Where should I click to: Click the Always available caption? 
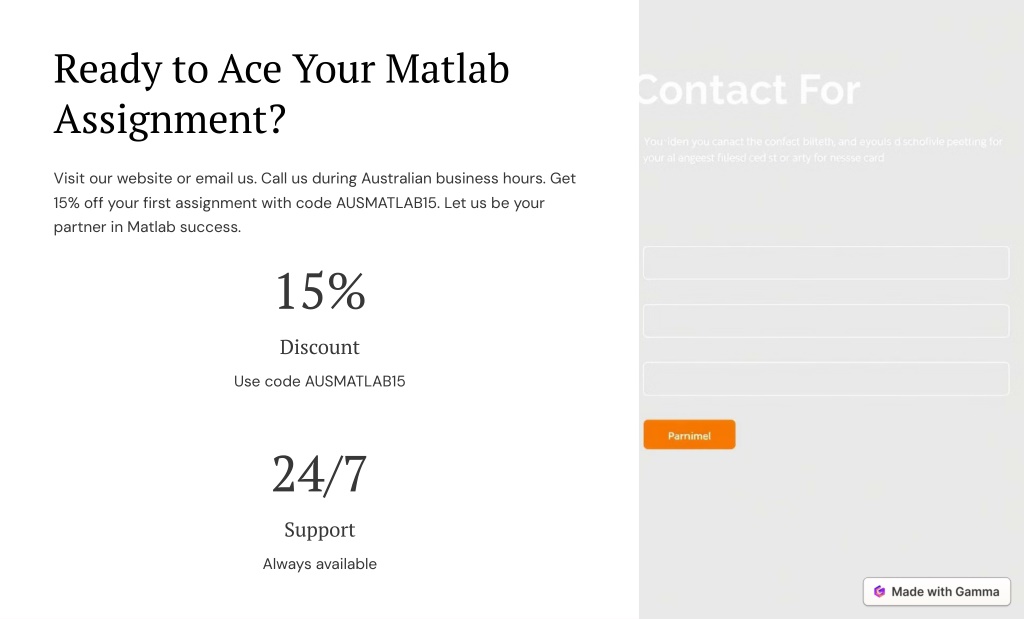tap(319, 564)
